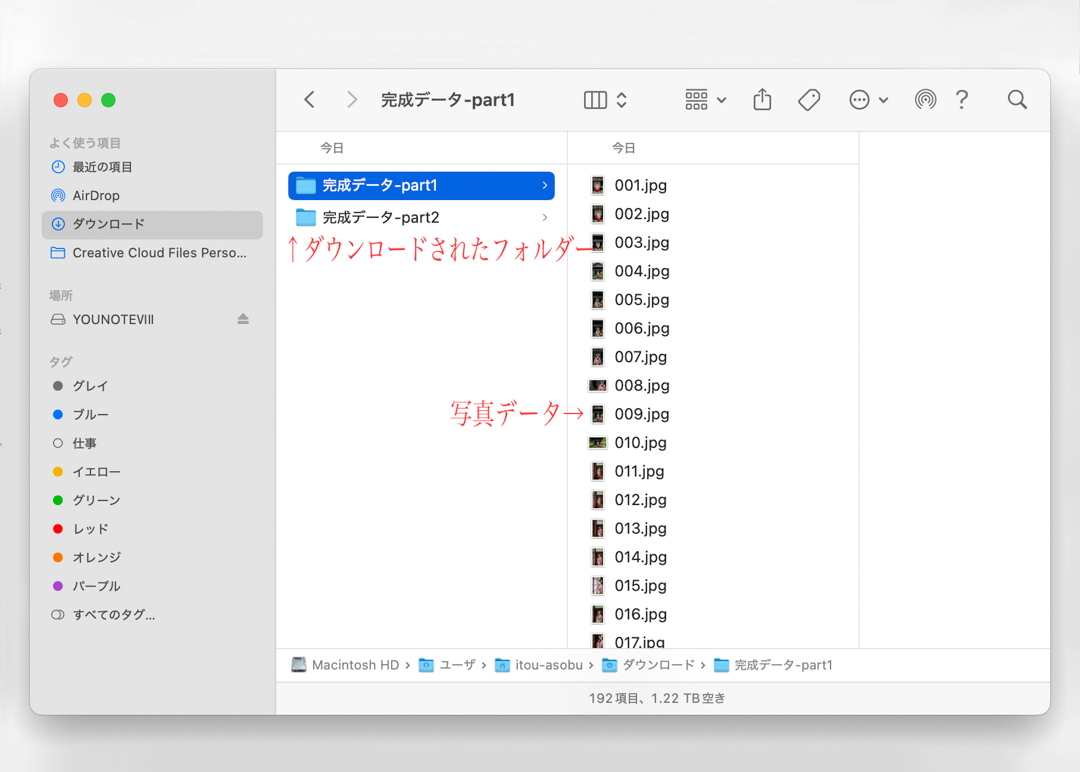Switch view with column view icon

tap(595, 99)
